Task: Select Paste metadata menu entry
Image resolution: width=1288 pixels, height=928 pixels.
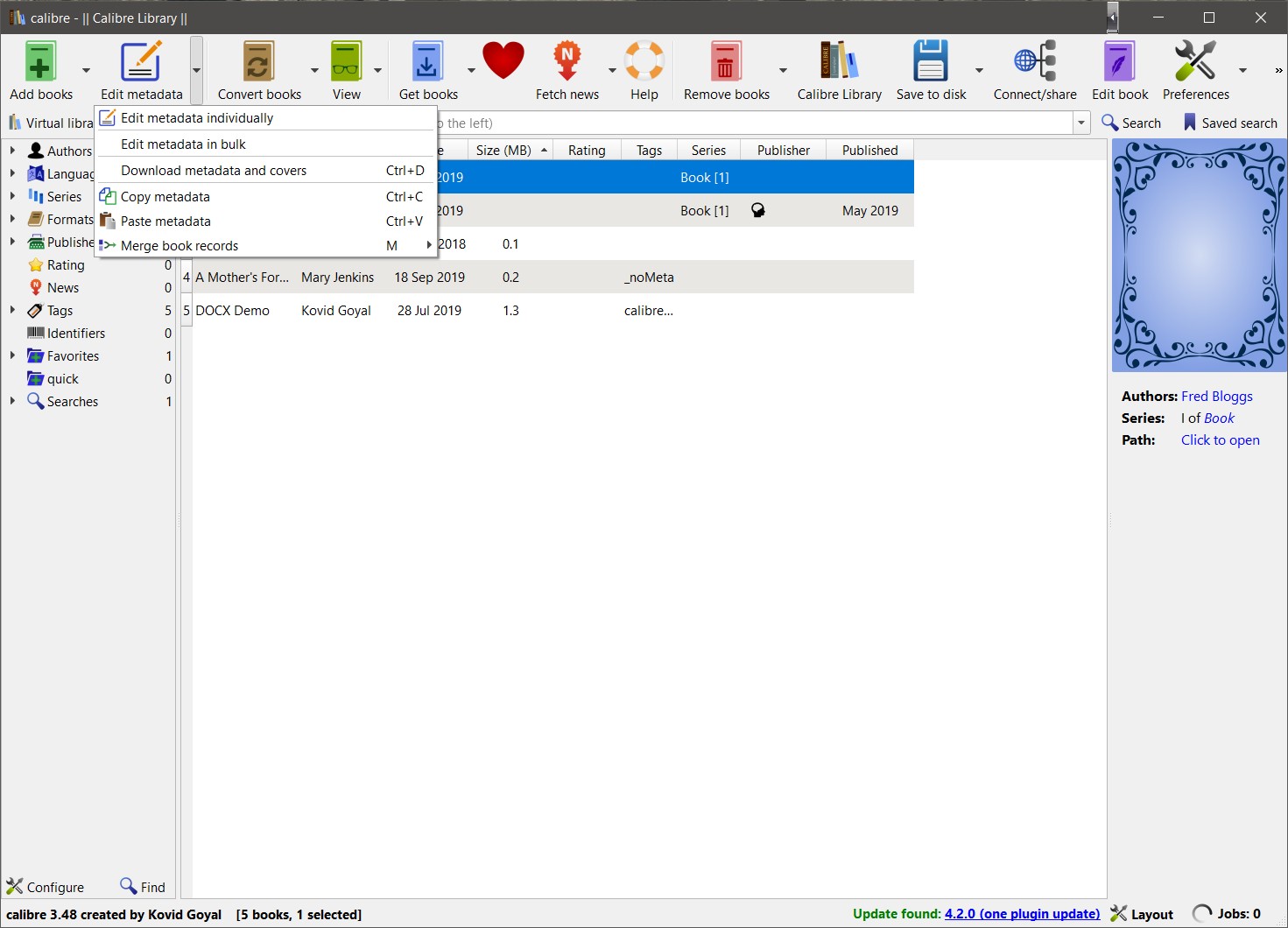Action: click(265, 221)
